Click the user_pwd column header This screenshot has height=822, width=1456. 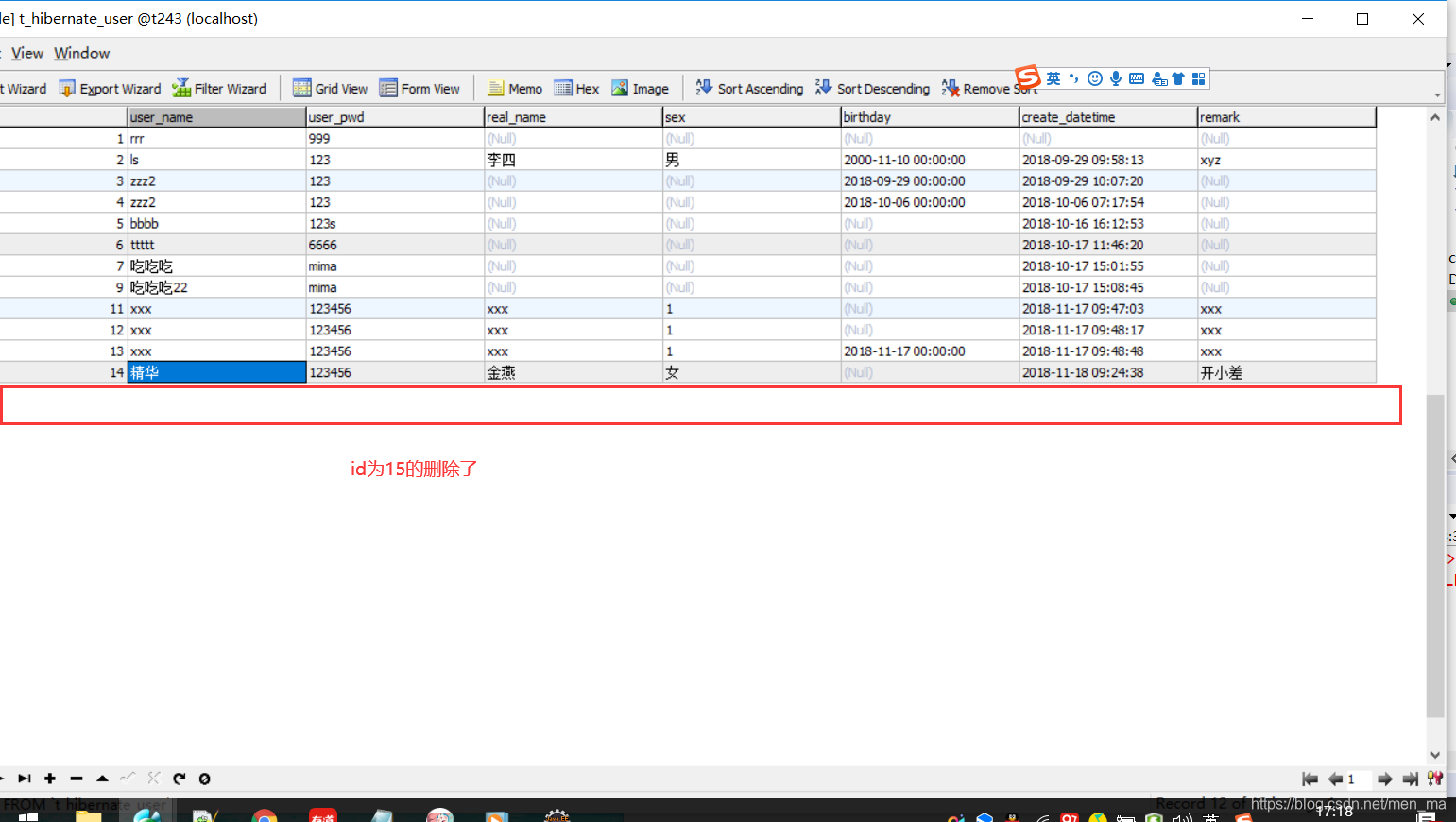(395, 117)
